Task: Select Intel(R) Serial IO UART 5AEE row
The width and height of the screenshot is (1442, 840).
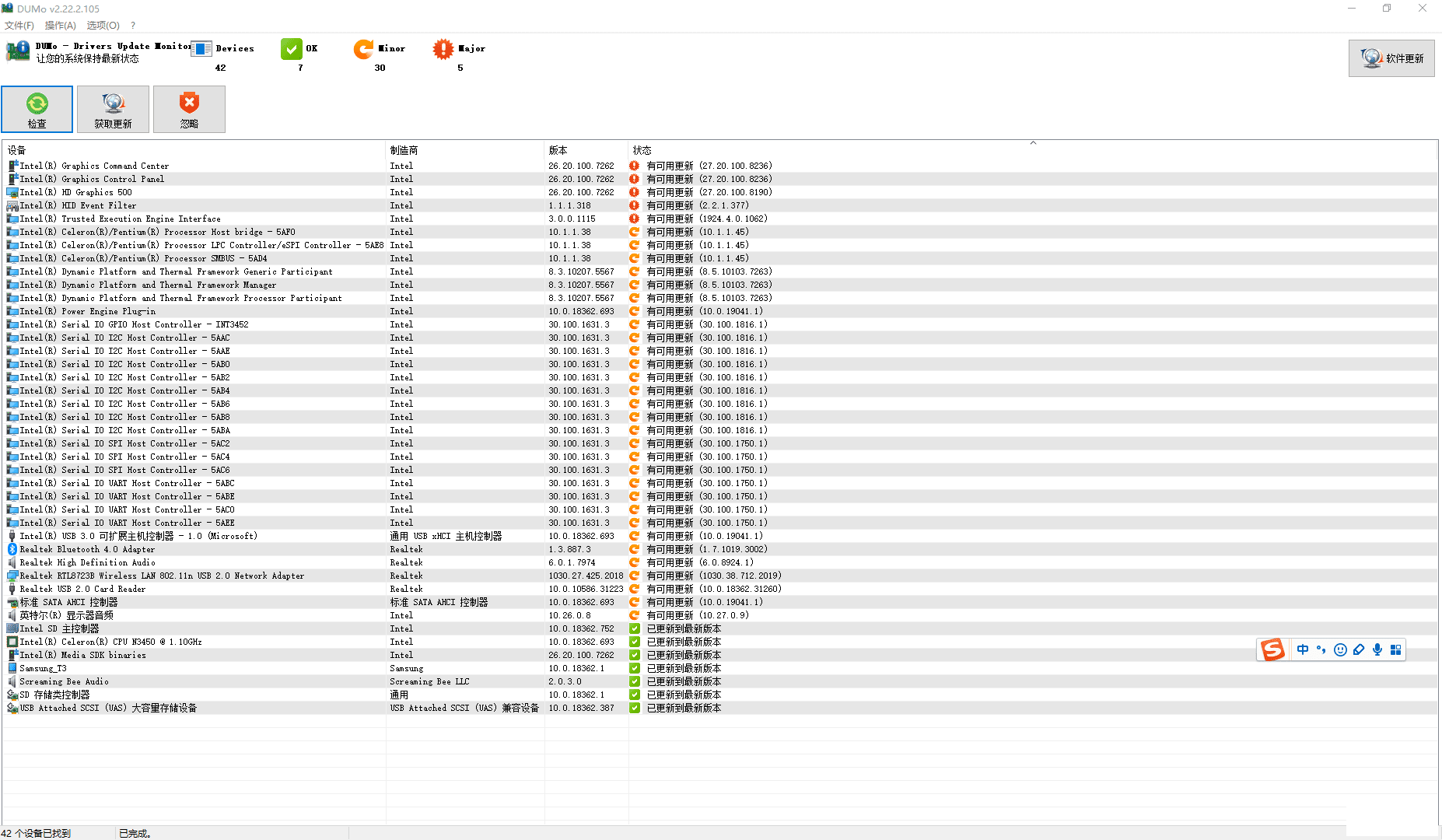Action: (x=719, y=523)
